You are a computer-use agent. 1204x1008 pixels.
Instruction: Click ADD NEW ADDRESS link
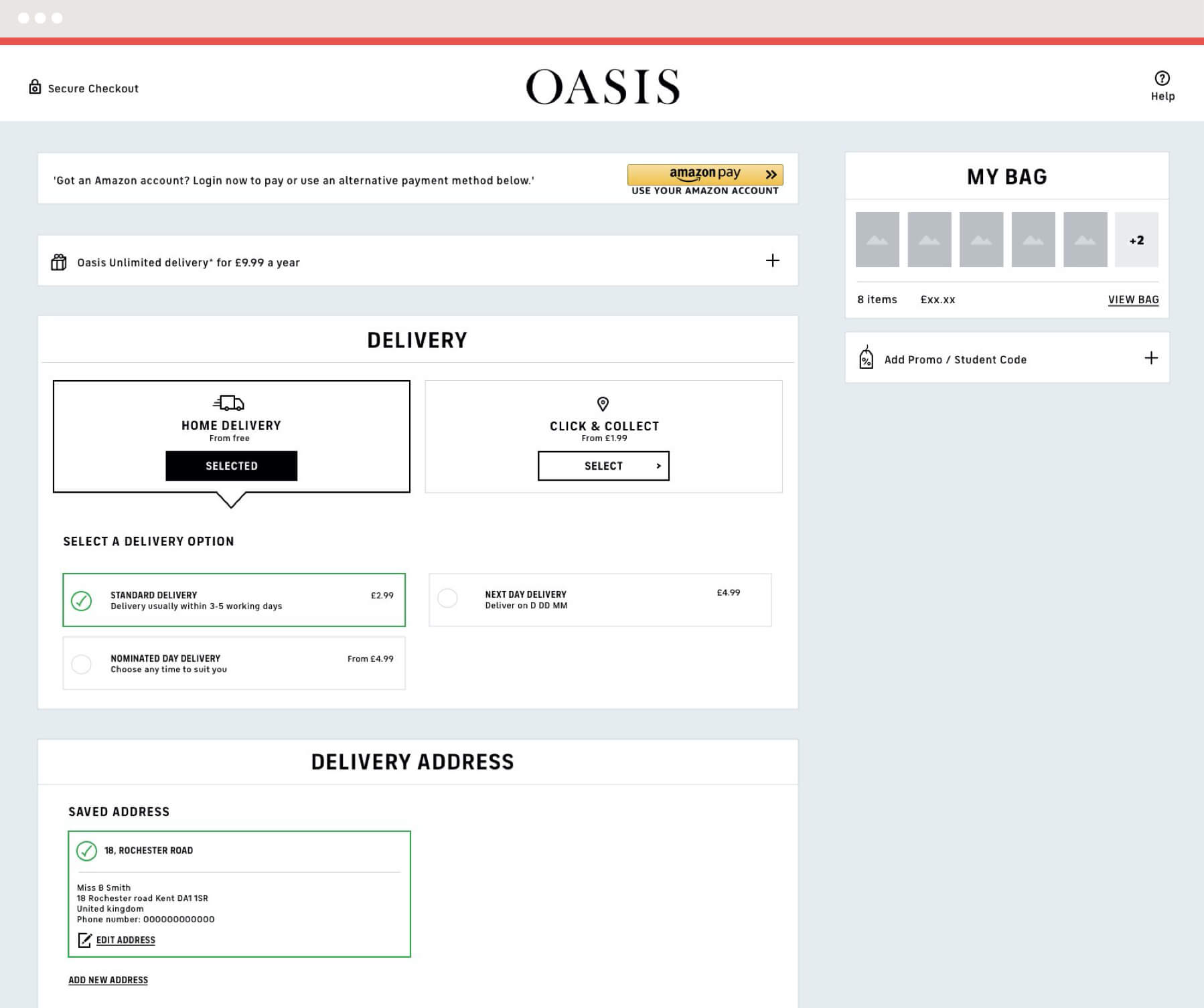point(108,980)
